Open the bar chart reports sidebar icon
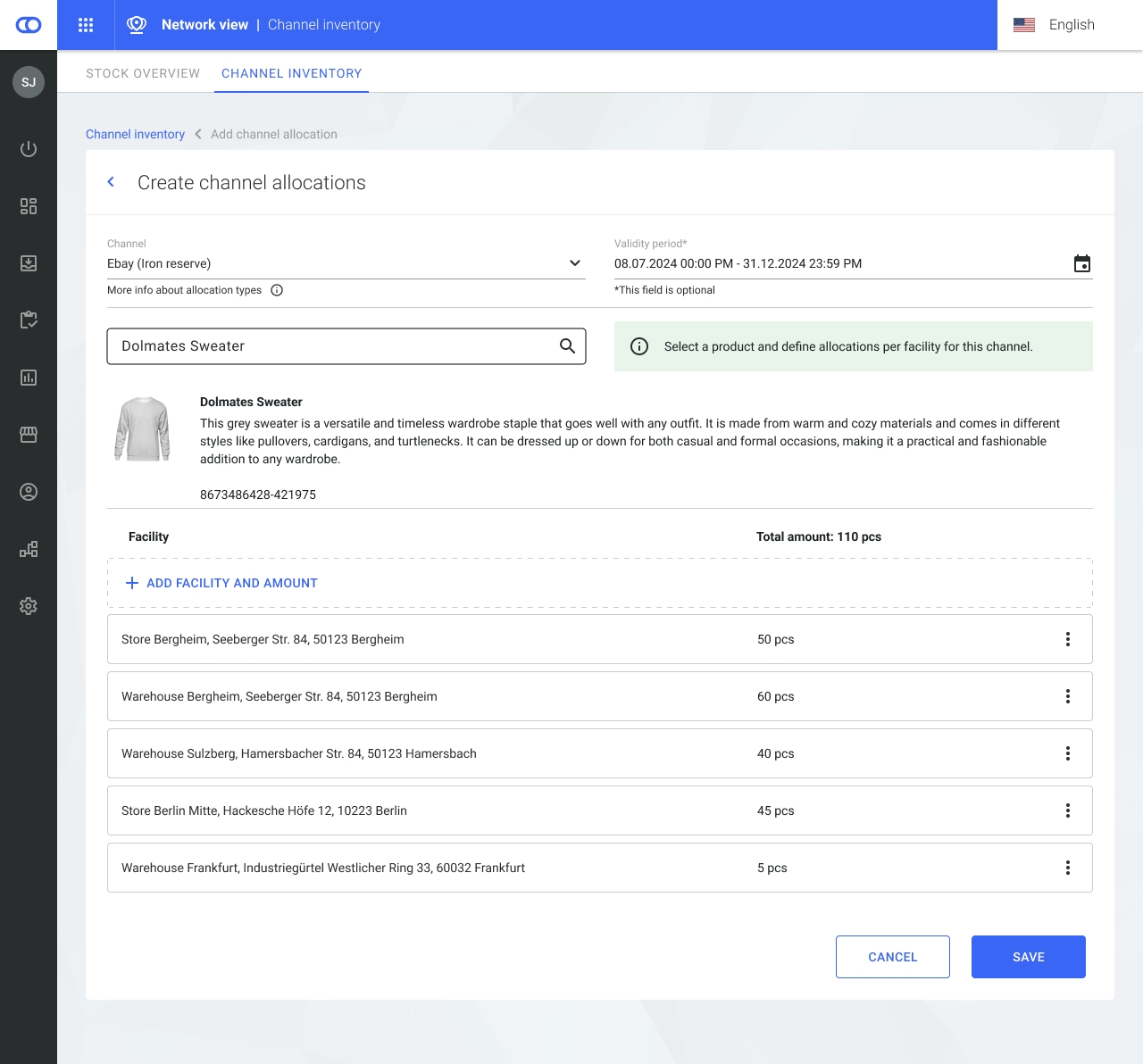The image size is (1143, 1064). (29, 378)
